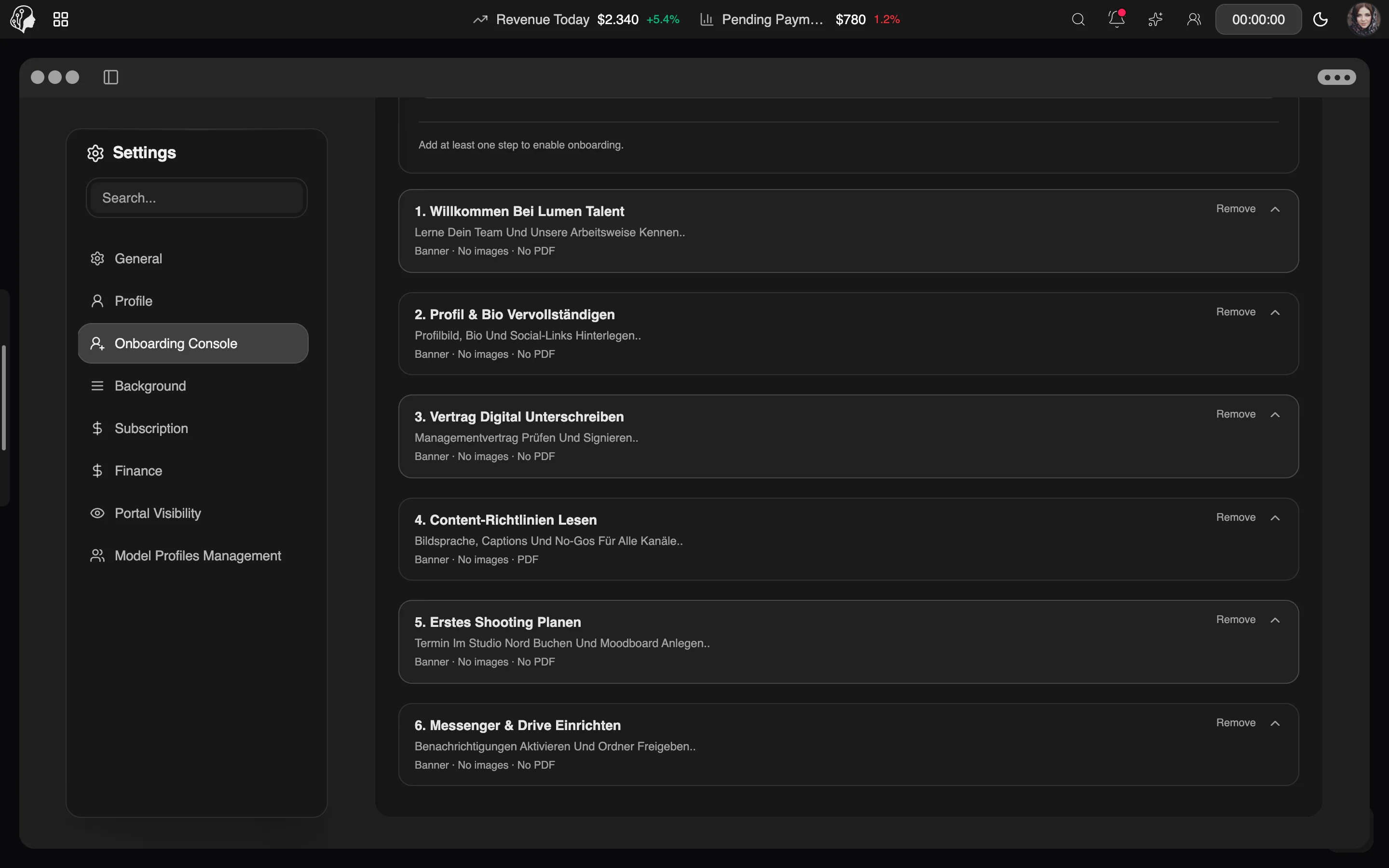
Task: Click the Revenue Today trend icon
Action: tap(480, 19)
